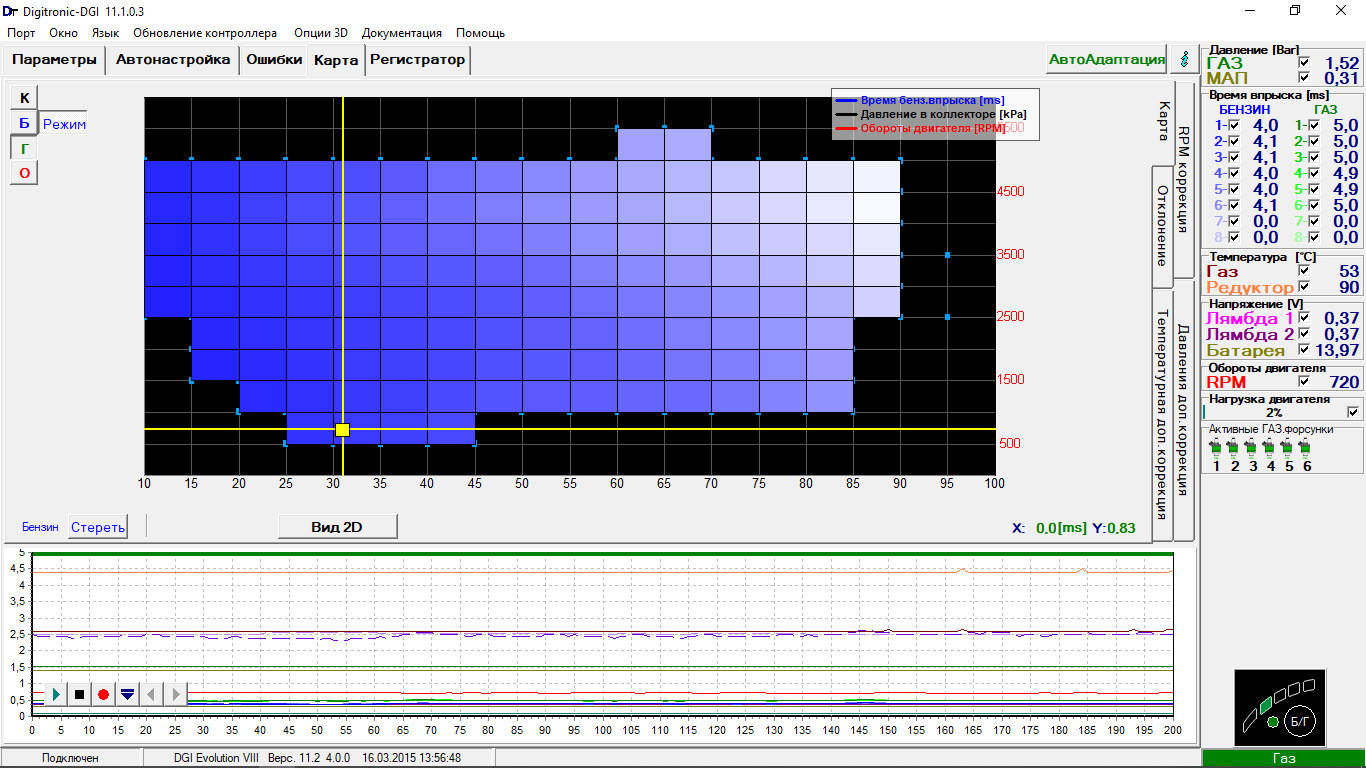Toggle the Газ temperature checkbox
Image resolution: width=1366 pixels, height=768 pixels.
click(x=1302, y=271)
